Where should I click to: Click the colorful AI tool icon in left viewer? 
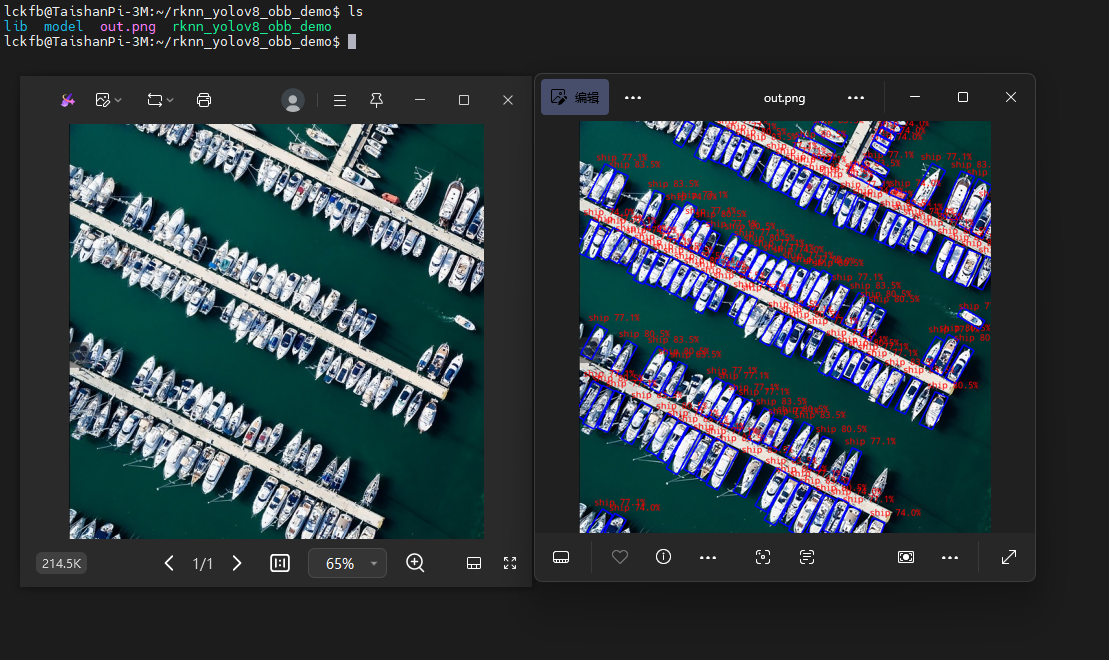[x=68, y=100]
